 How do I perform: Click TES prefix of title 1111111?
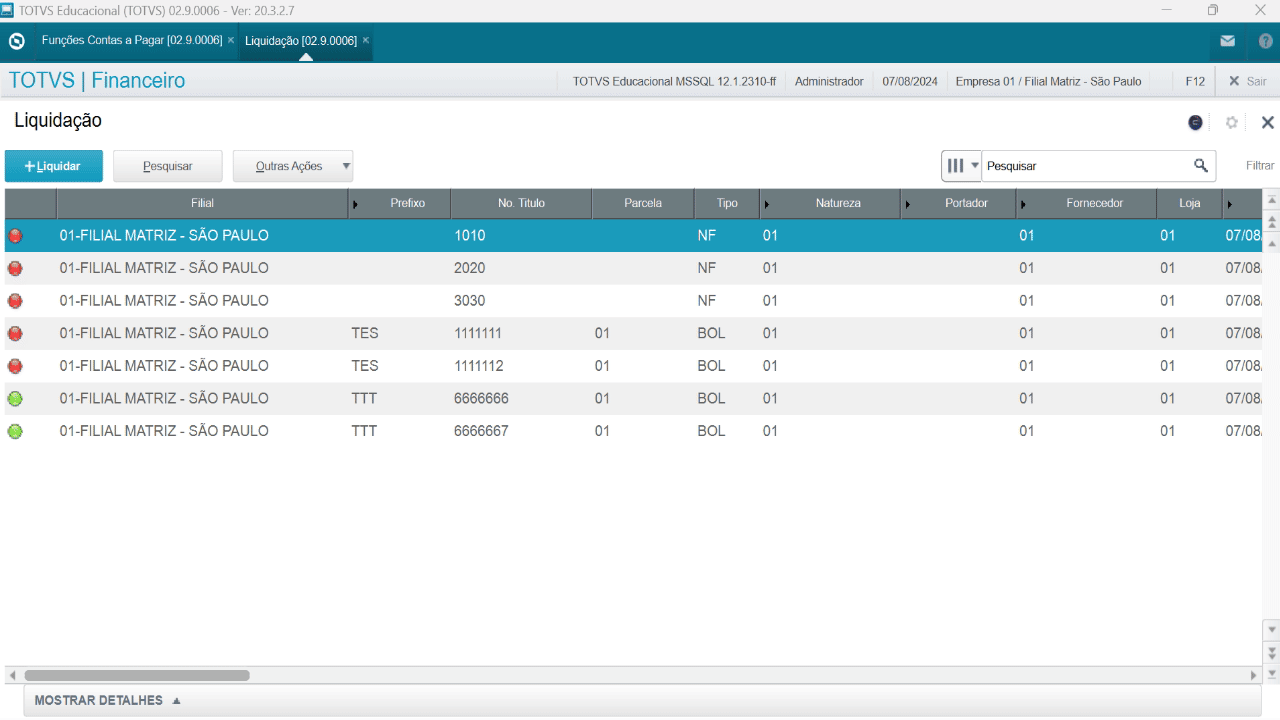[x=365, y=333]
